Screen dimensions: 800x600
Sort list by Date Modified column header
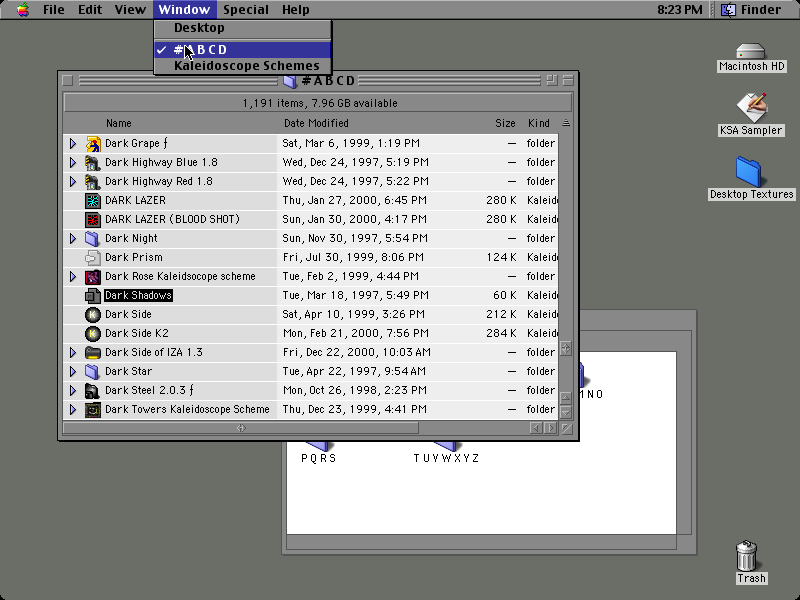click(x=316, y=123)
